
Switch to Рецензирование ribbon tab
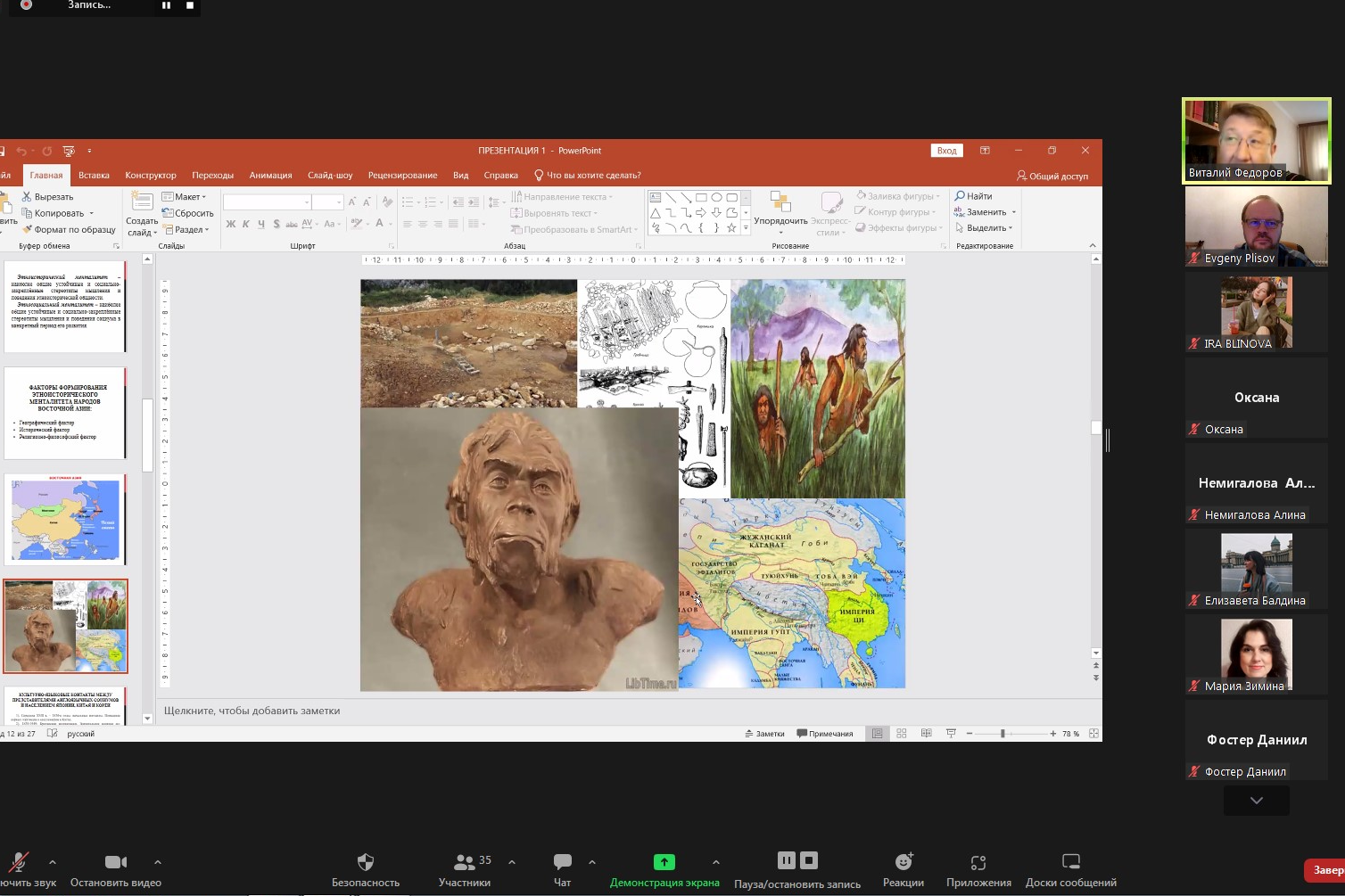tap(402, 176)
